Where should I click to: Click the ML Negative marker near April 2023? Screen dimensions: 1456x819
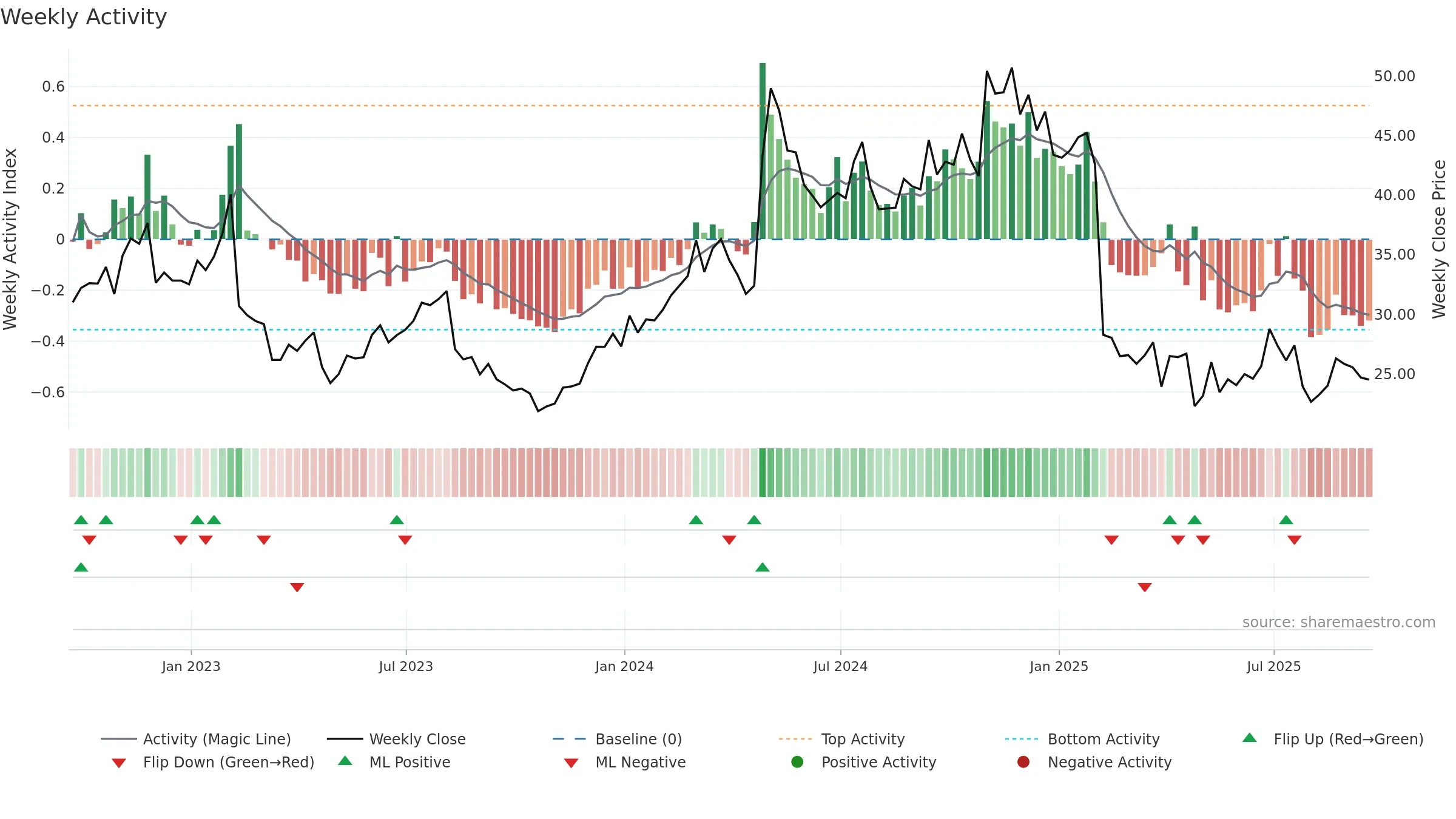point(297,587)
